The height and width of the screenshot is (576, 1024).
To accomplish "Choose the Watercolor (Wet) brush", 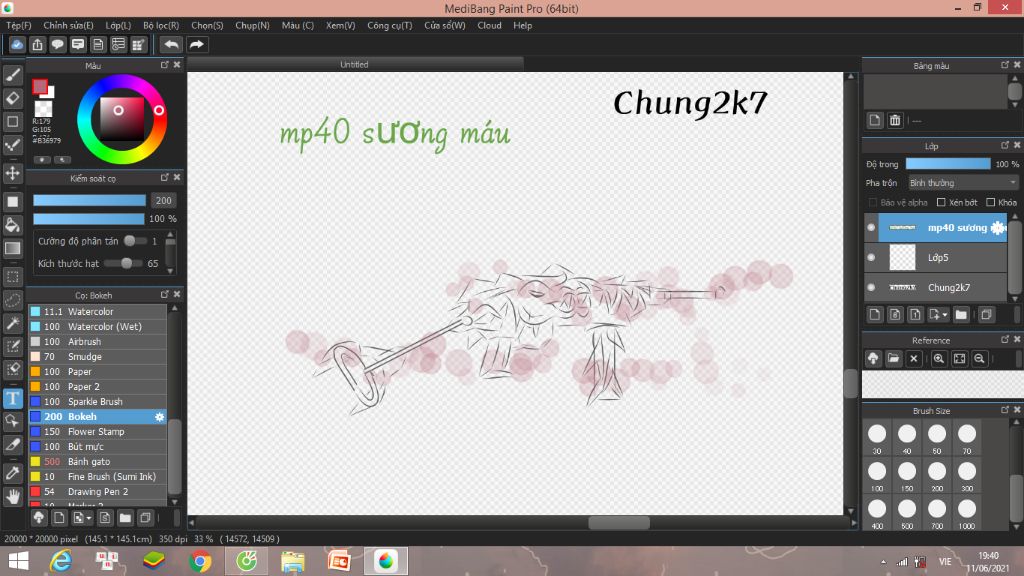I will (x=98, y=327).
